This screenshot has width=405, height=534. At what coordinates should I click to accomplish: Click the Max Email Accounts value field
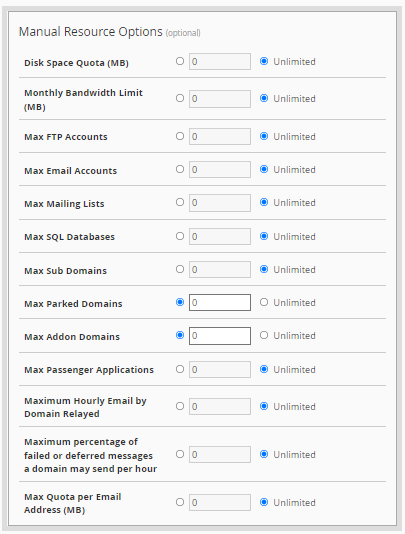220,170
